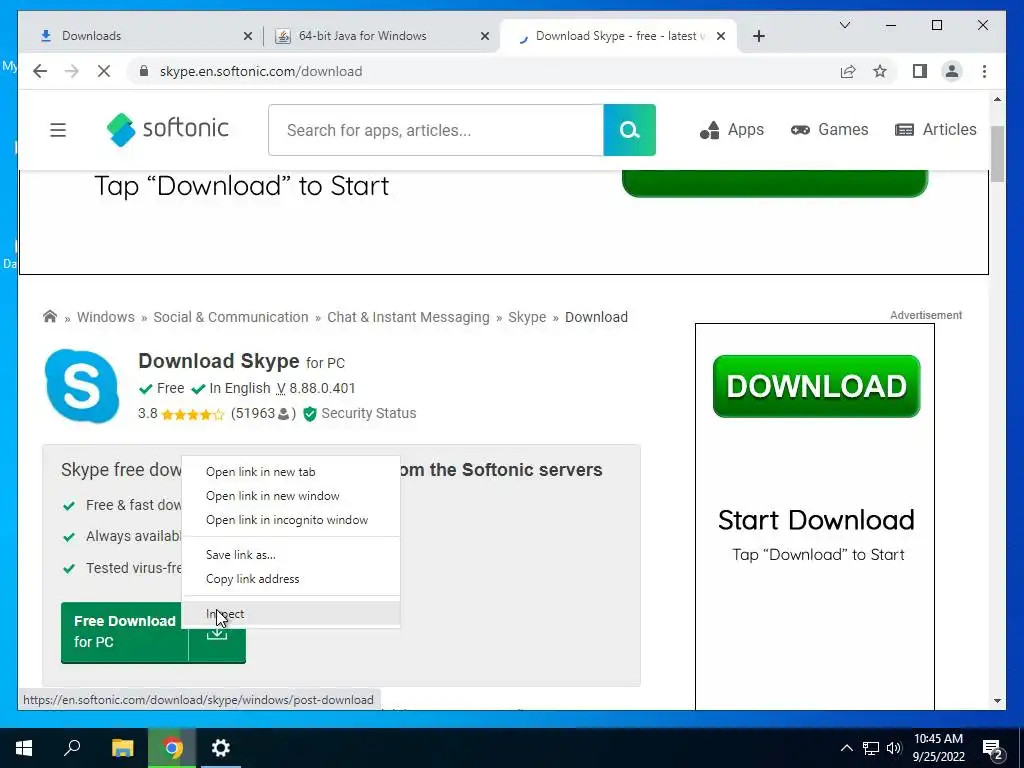Close the 64-bit Java for Windows tab
Viewport: 1024px width, 768px height.
pos(485,36)
